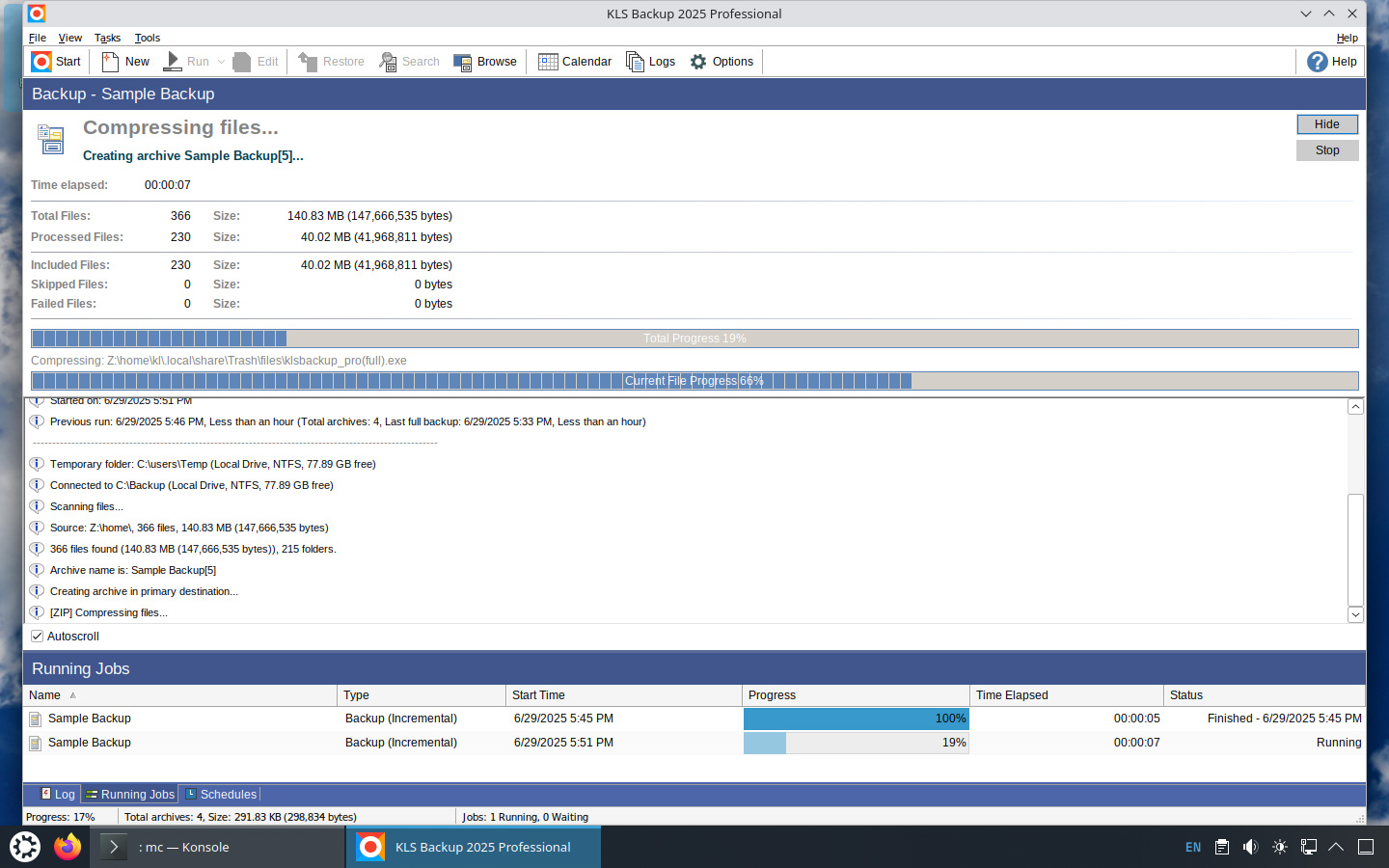Open the View menu

click(70, 38)
